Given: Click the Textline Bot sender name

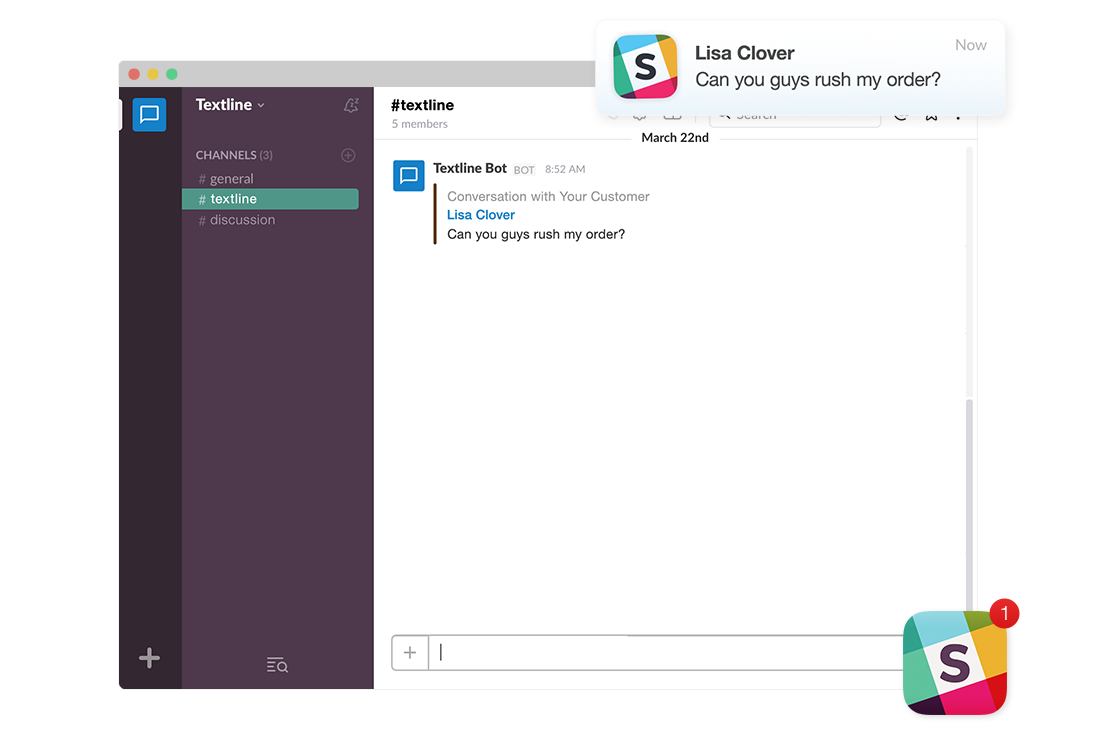Looking at the screenshot, I should click(x=470, y=169).
